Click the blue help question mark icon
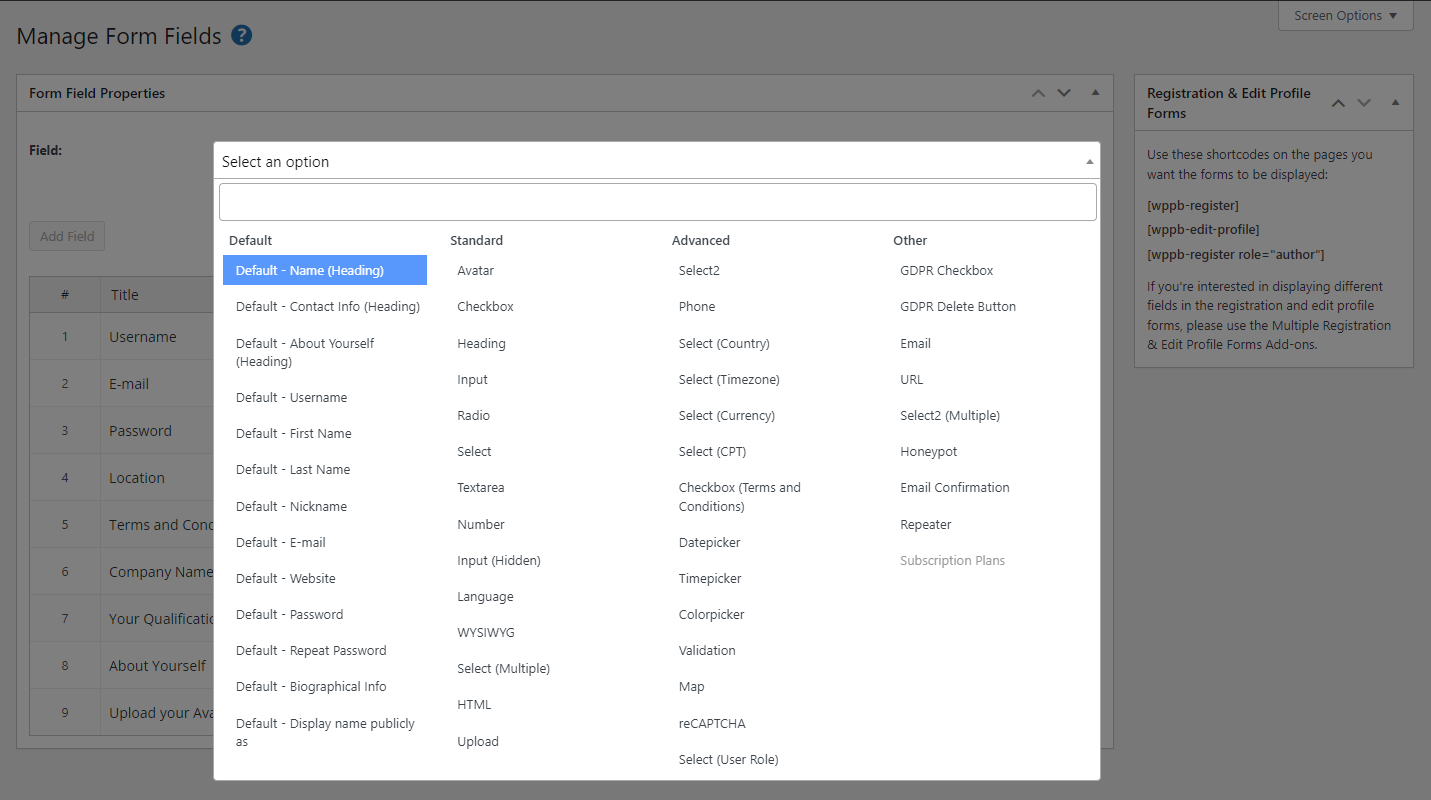The height and width of the screenshot is (800, 1431). 241,36
